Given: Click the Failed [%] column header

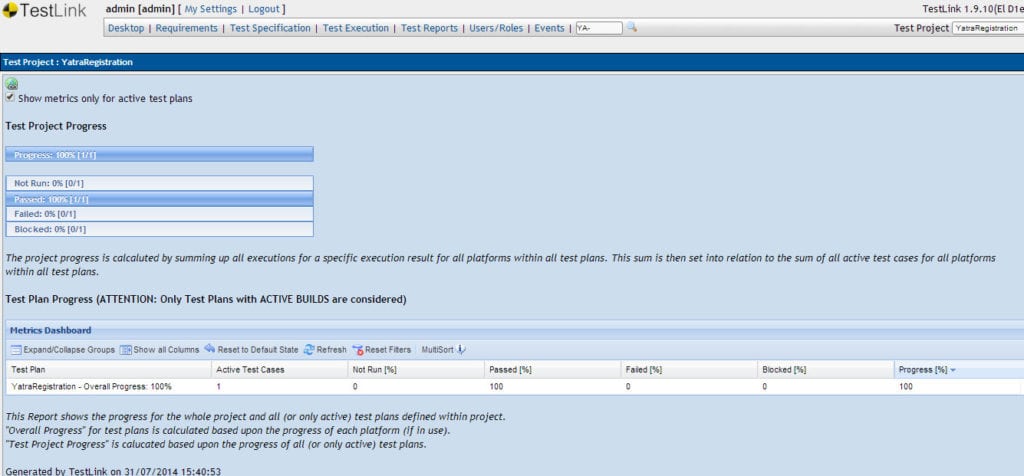Looking at the screenshot, I should 689,370.
